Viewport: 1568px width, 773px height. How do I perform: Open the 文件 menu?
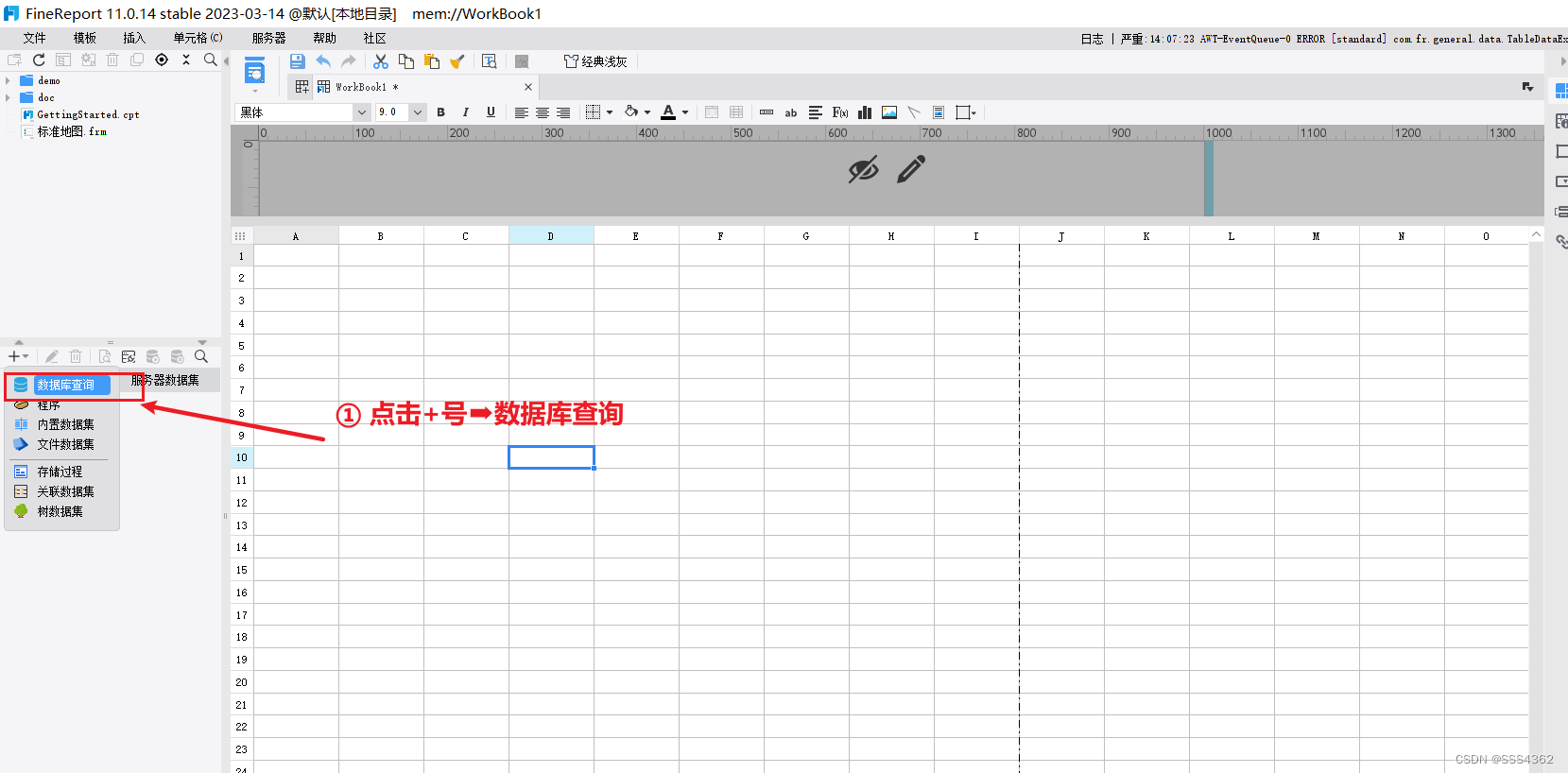pyautogui.click(x=35, y=38)
